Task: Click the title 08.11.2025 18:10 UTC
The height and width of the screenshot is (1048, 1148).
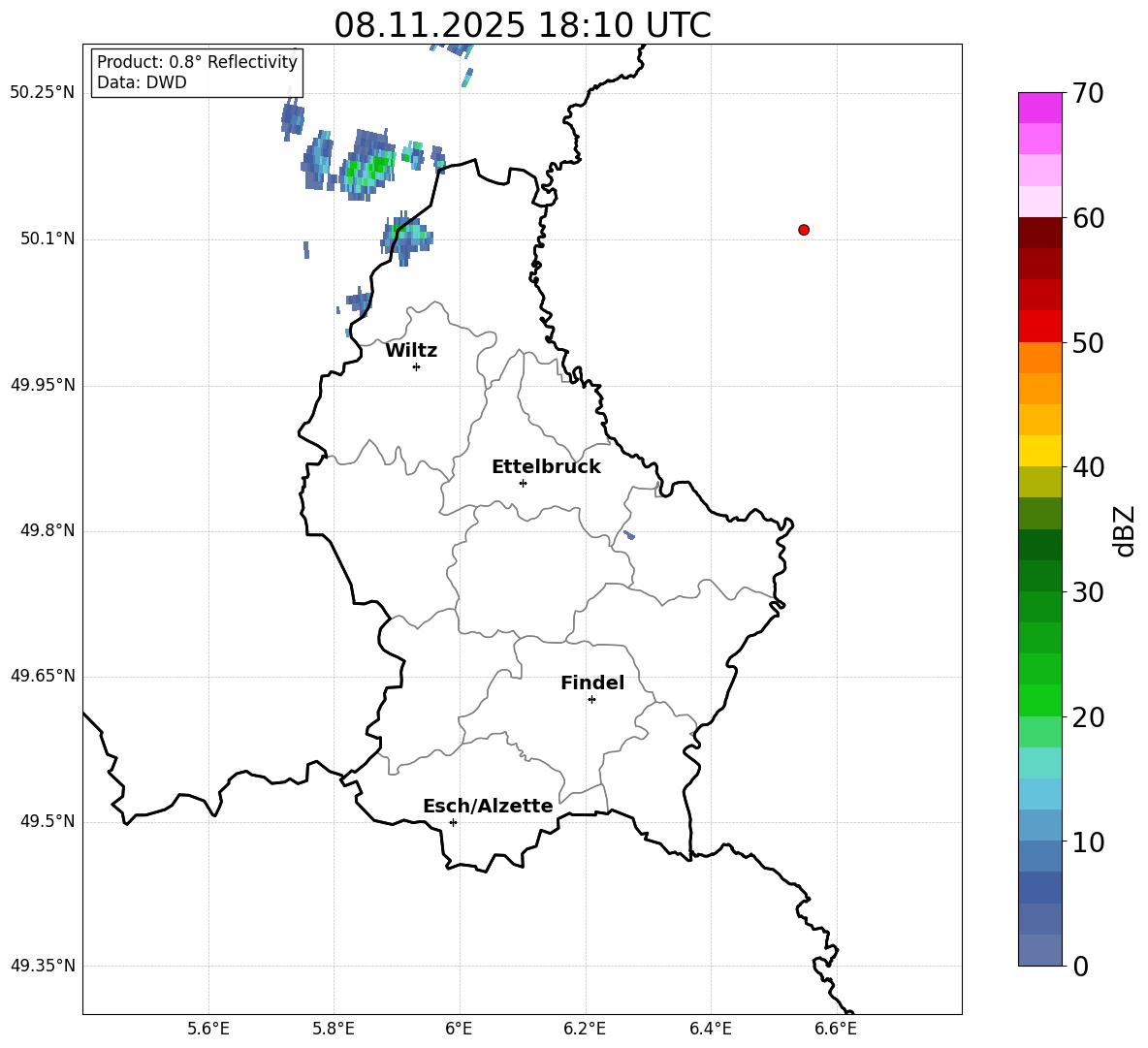Action: (x=522, y=25)
